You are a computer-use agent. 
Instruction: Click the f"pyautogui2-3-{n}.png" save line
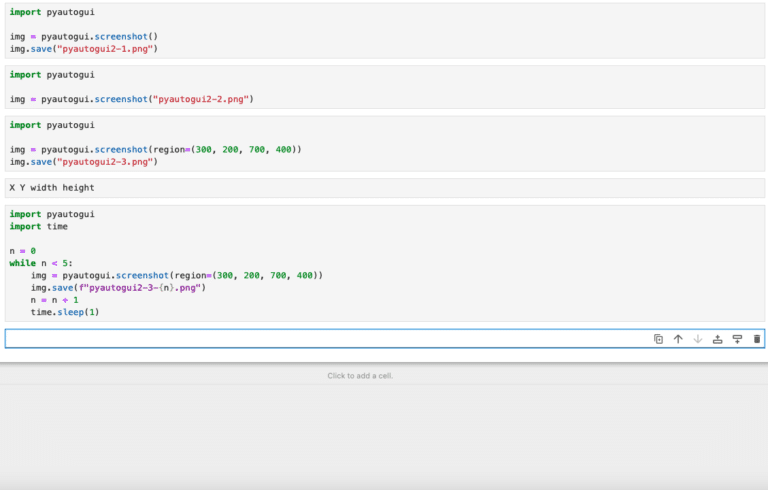(118, 287)
